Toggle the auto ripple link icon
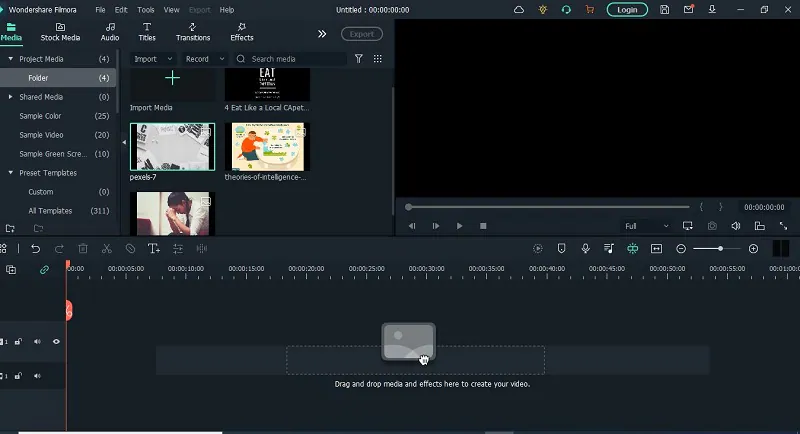The image size is (800, 434). [x=44, y=270]
